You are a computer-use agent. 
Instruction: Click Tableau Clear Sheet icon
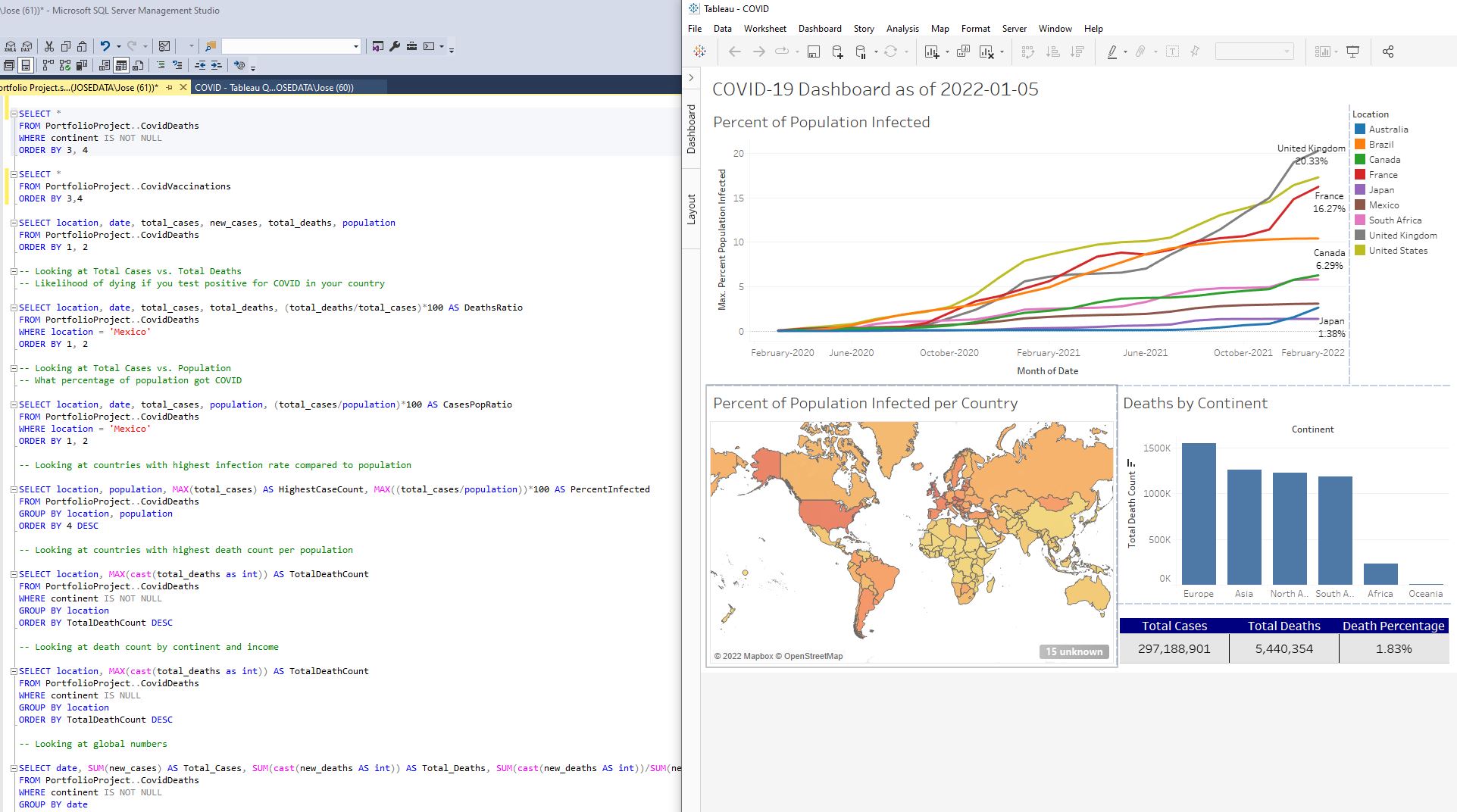(986, 52)
